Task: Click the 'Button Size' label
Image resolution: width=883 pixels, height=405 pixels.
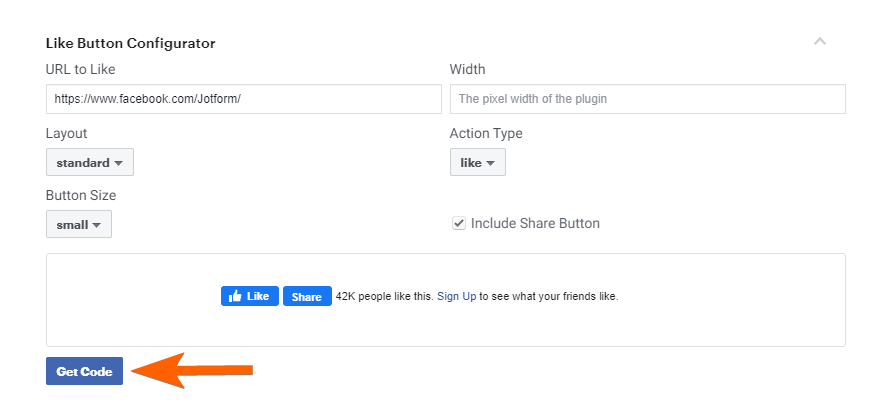Action: (x=81, y=195)
